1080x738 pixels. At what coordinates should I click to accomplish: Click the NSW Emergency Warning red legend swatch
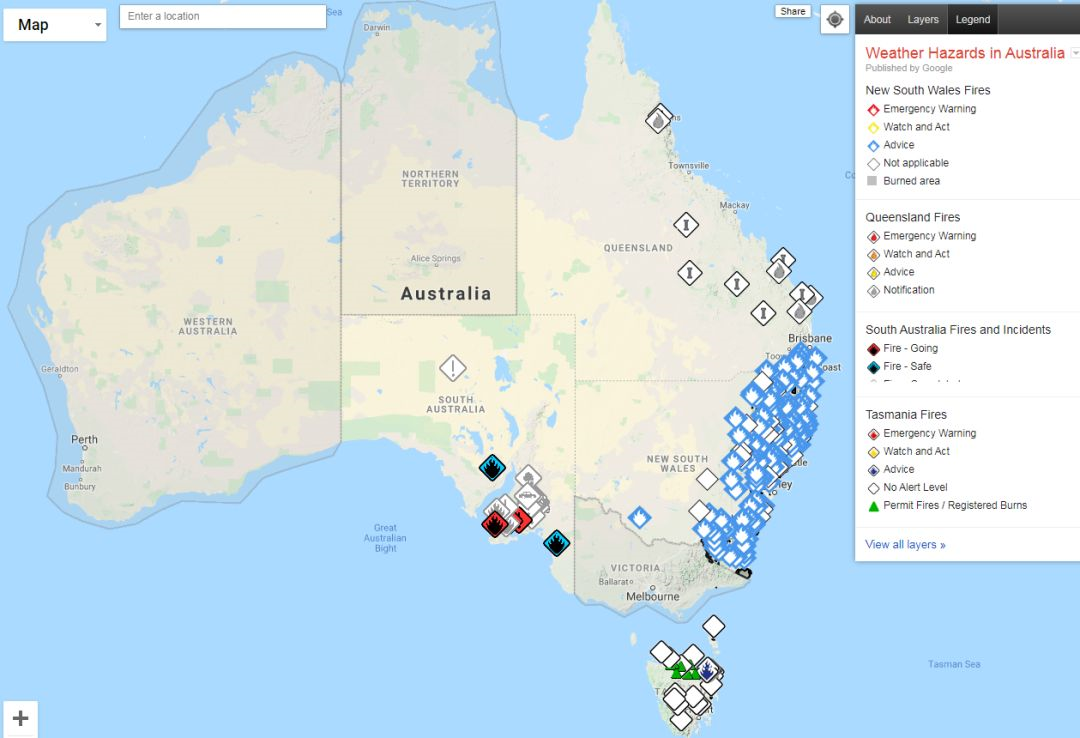873,110
